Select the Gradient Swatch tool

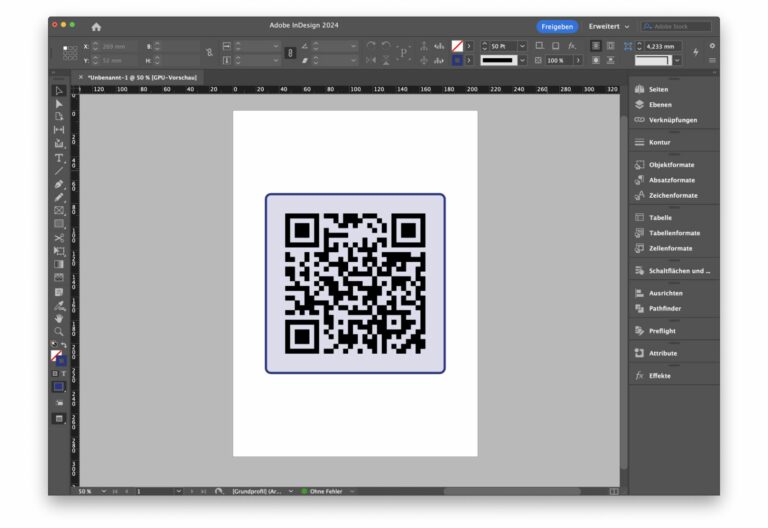(x=59, y=264)
